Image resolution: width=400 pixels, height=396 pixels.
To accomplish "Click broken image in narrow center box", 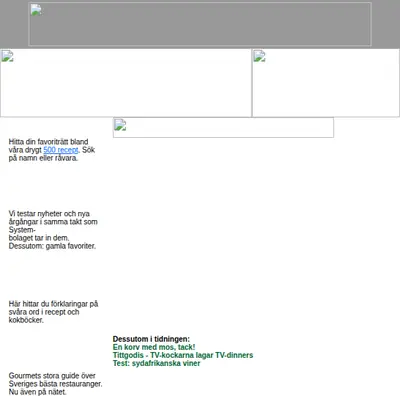I will pyautogui.click(x=223, y=127).
